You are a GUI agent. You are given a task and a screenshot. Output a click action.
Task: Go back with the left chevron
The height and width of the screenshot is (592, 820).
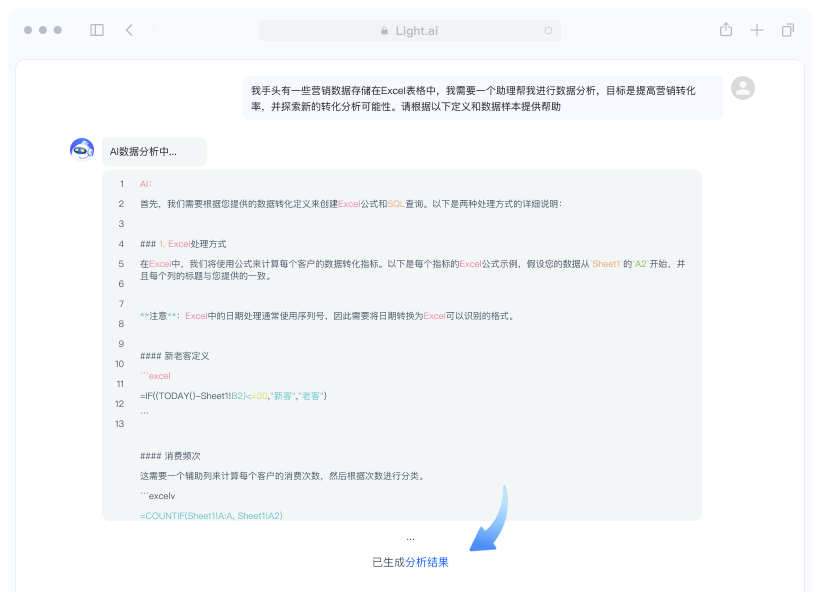129,30
